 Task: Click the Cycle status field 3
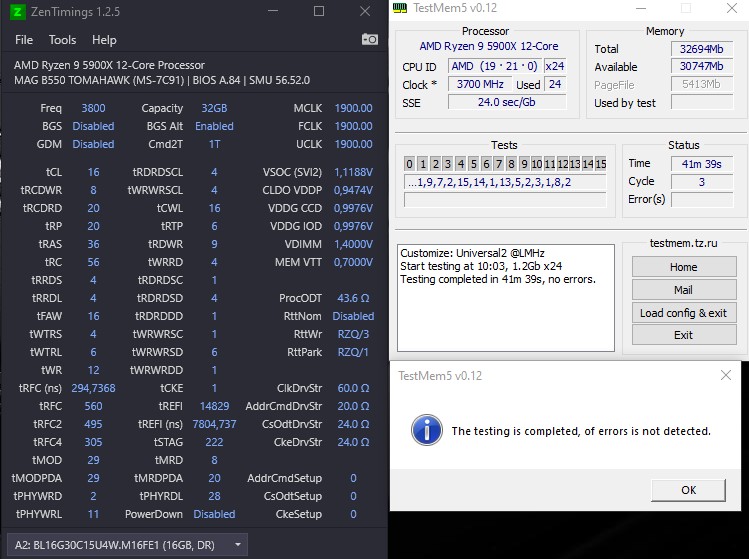coord(702,182)
